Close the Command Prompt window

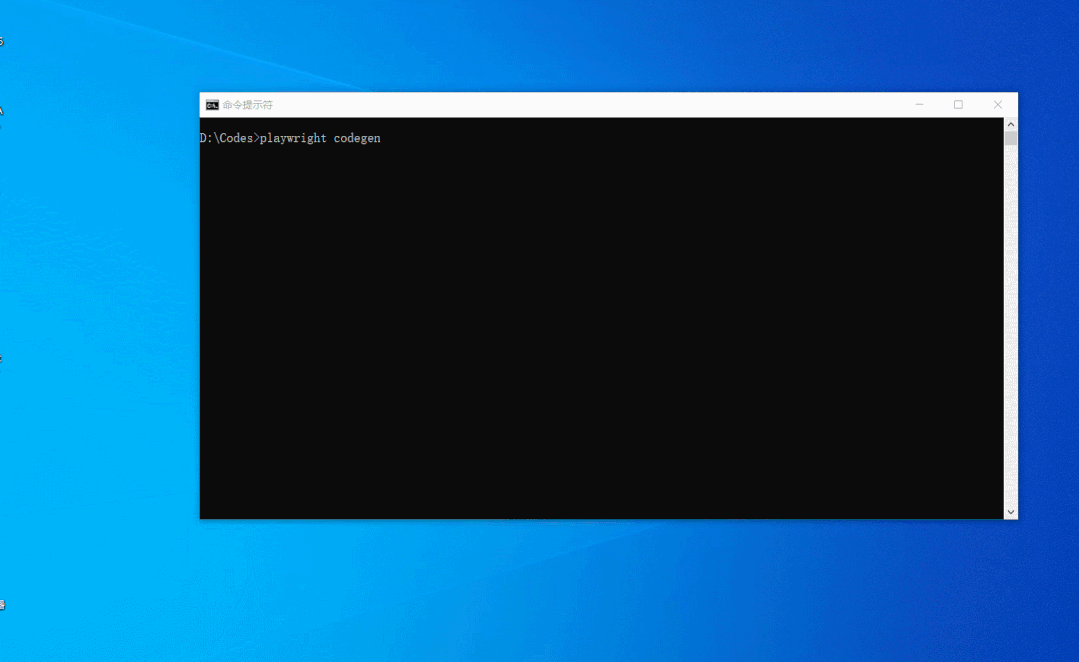point(998,105)
